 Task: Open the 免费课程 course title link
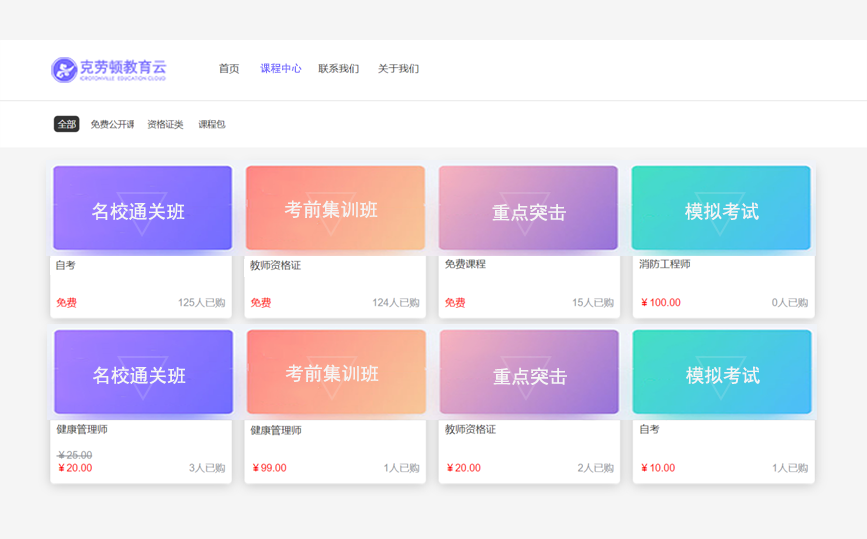(465, 264)
